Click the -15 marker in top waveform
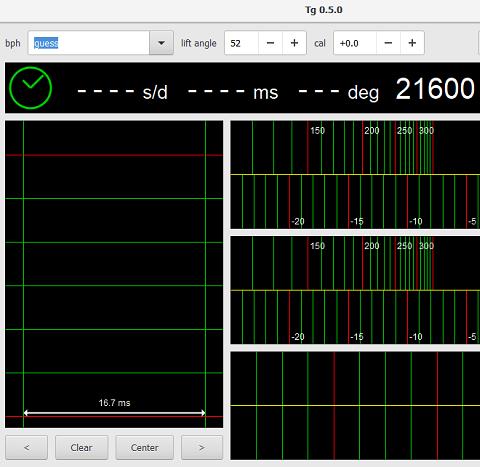 357,221
